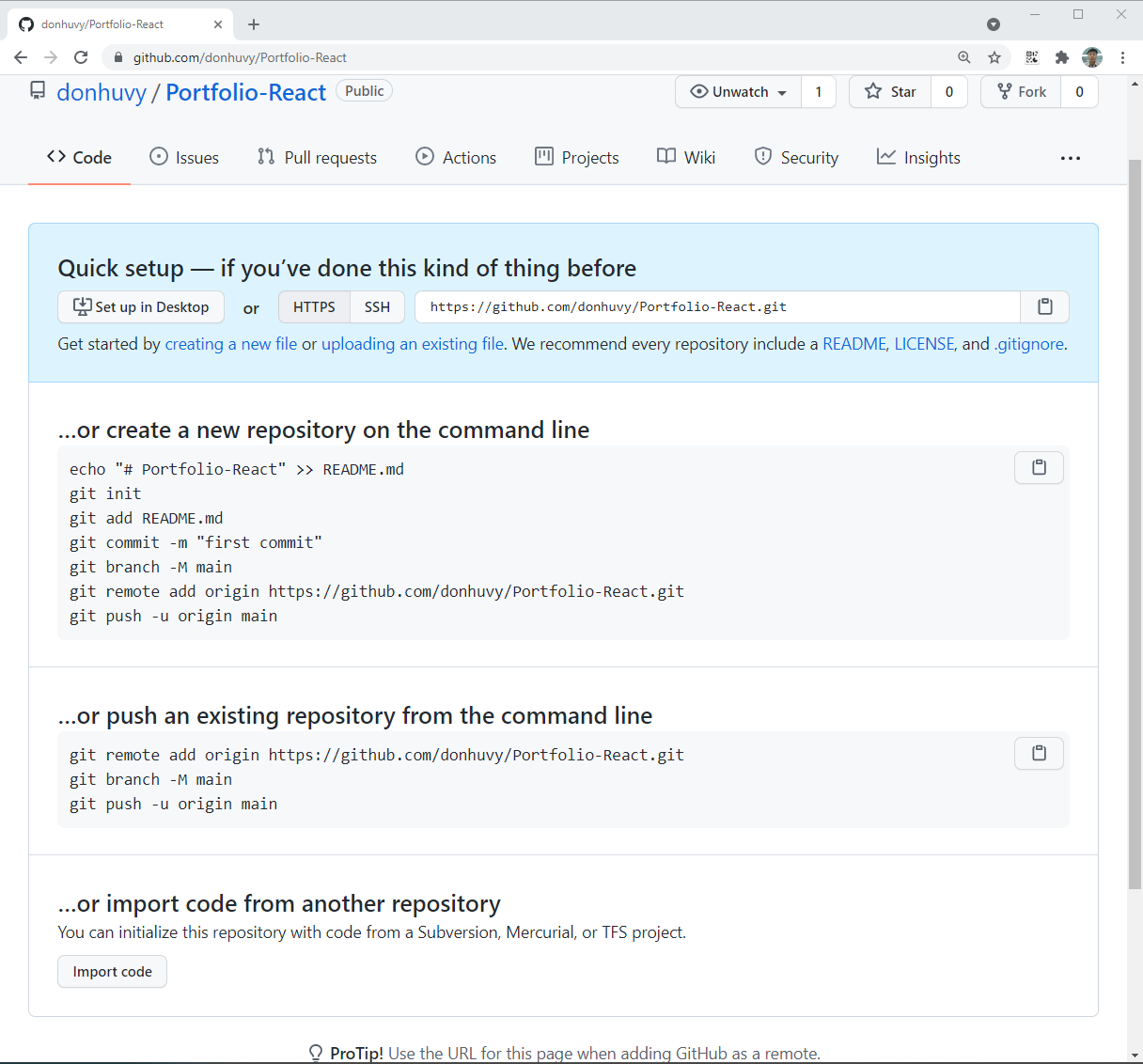Click the Public visibility badge
Image resolution: width=1143 pixels, height=1064 pixels.
coord(364,91)
